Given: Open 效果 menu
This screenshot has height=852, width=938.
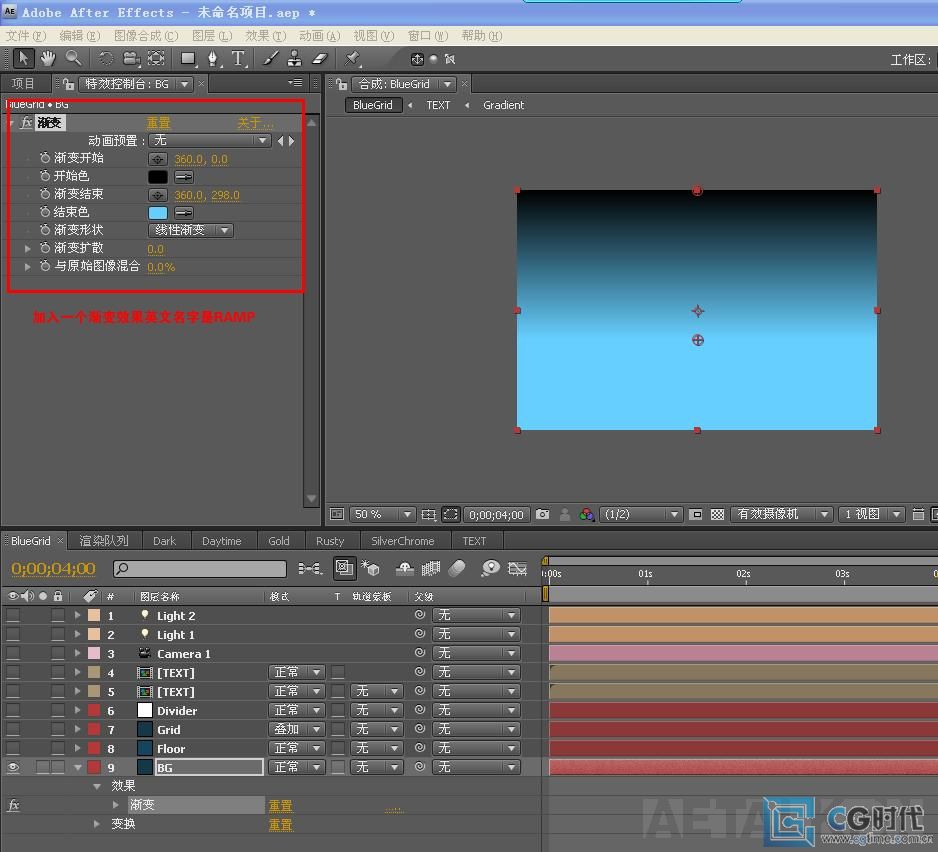Looking at the screenshot, I should tap(265, 36).
